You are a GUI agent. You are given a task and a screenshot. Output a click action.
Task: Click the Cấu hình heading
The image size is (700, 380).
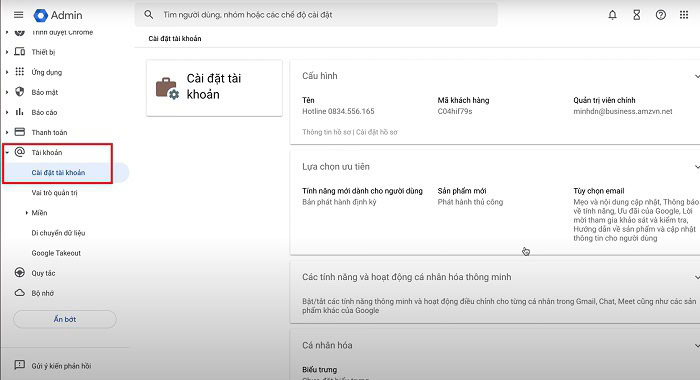(x=320, y=76)
